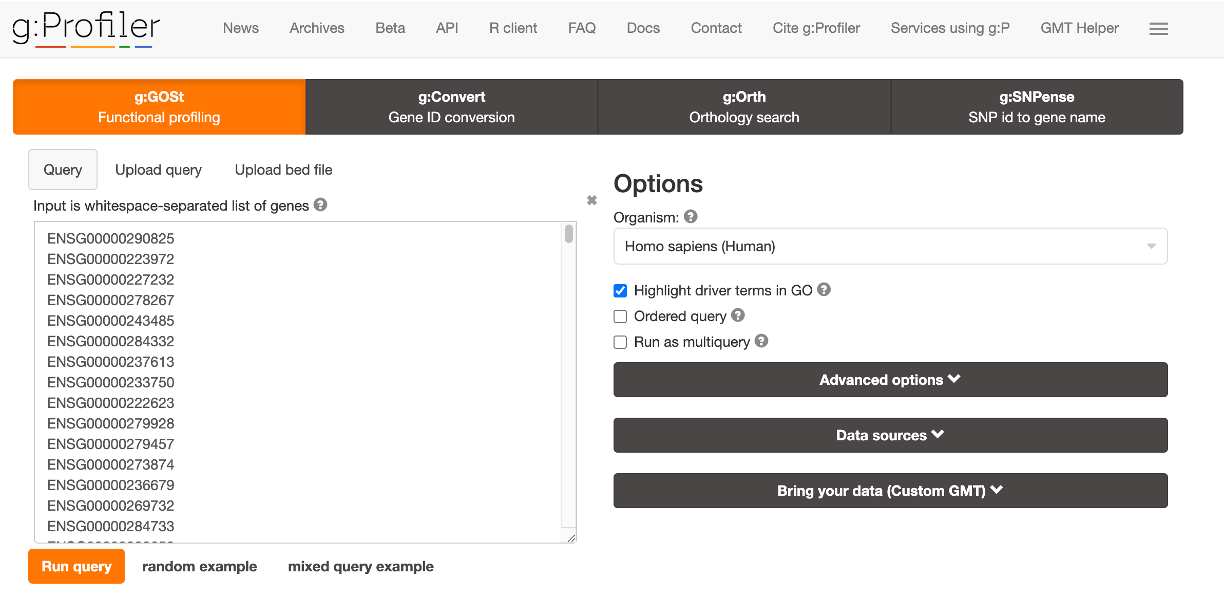Click gene ENSG00000278267 in the list
This screenshot has height=596, width=1224.
[x=111, y=300]
